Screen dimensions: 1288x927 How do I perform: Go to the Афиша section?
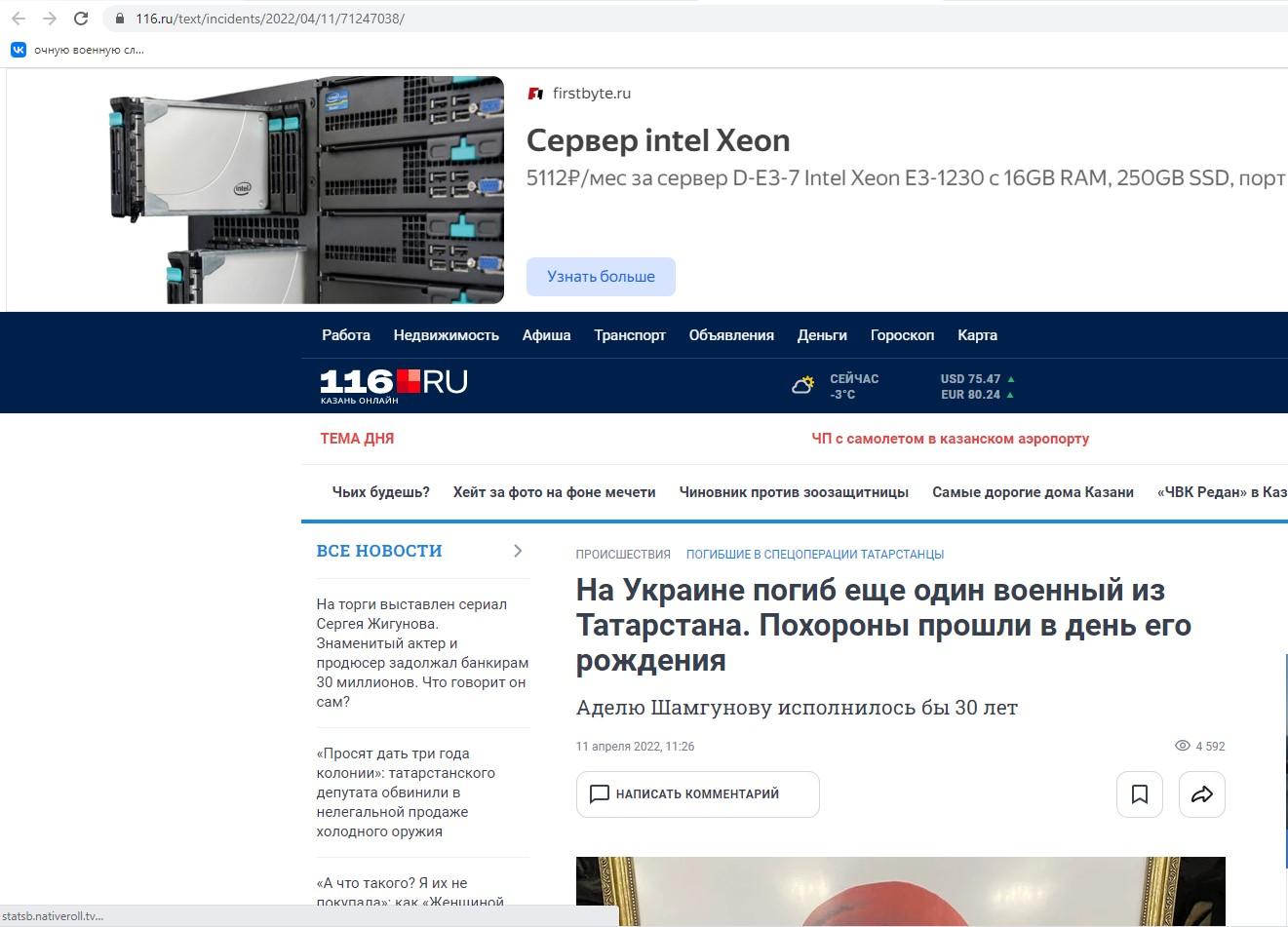547,335
